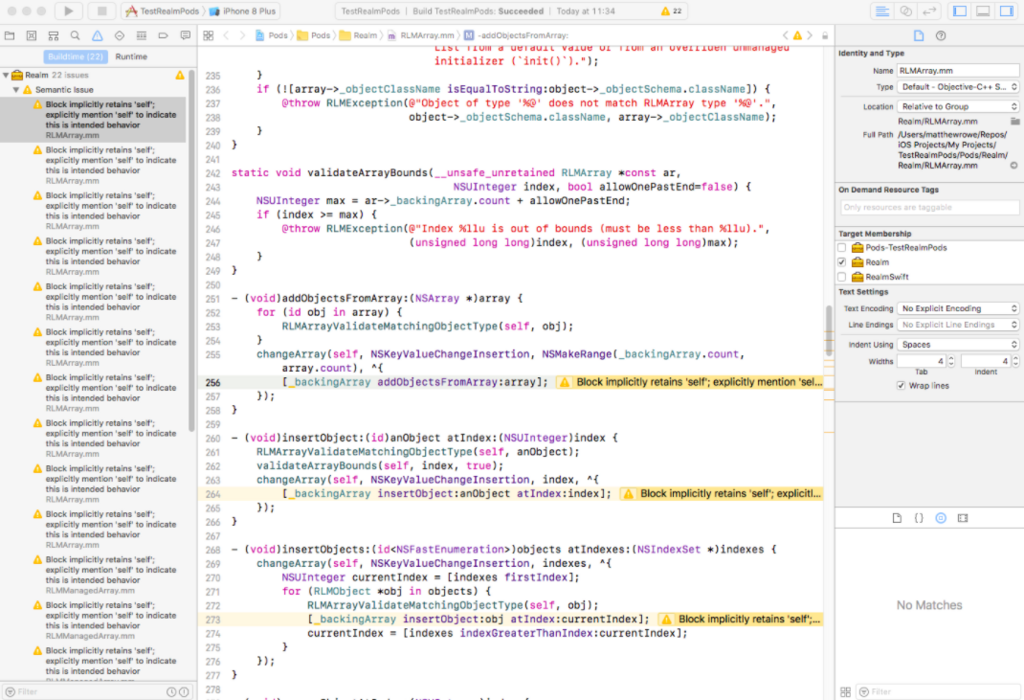Enable Pods-TestRealmPods target membership
Screen dimensions: 1024x700
[x=842, y=247]
